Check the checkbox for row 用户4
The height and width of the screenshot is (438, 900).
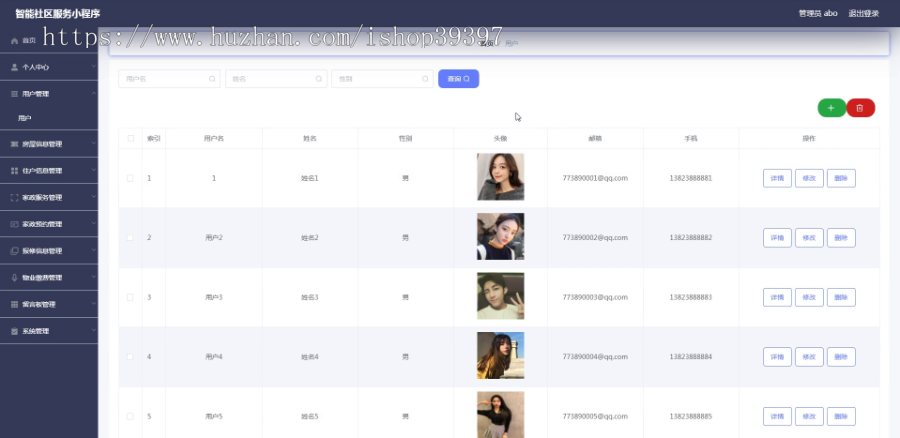pyautogui.click(x=130, y=356)
